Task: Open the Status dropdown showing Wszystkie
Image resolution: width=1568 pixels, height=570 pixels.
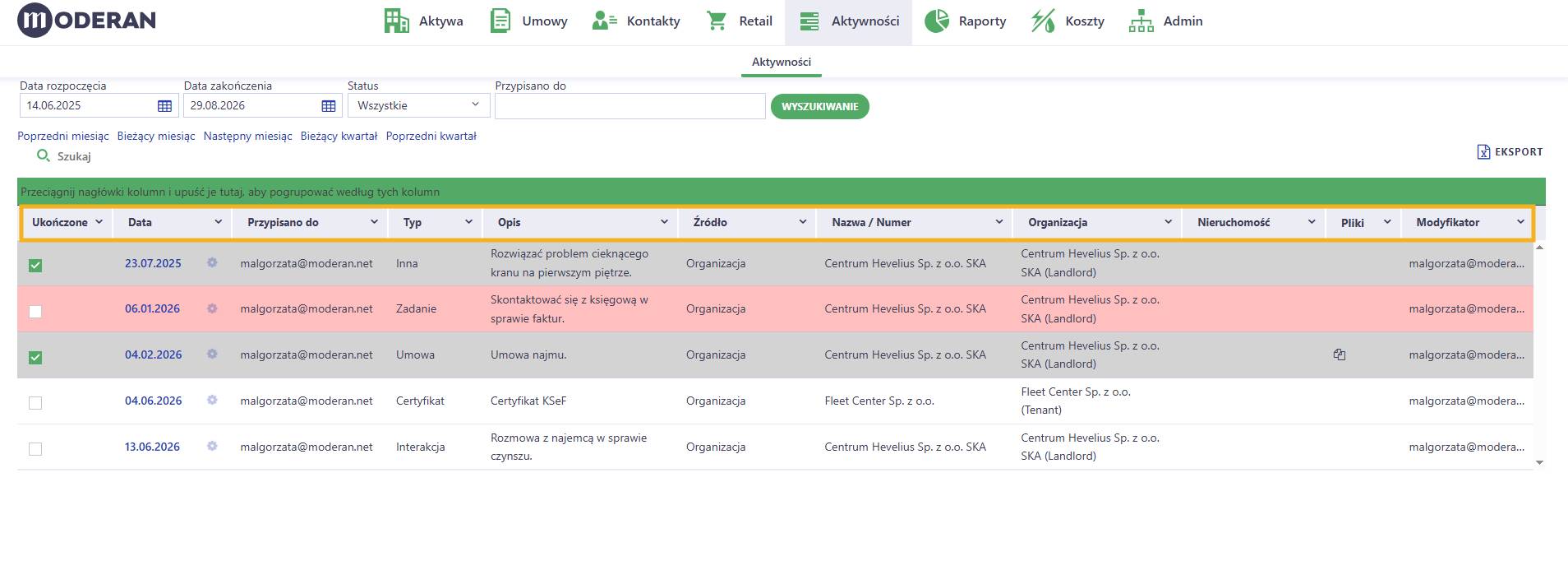Action: tap(419, 105)
